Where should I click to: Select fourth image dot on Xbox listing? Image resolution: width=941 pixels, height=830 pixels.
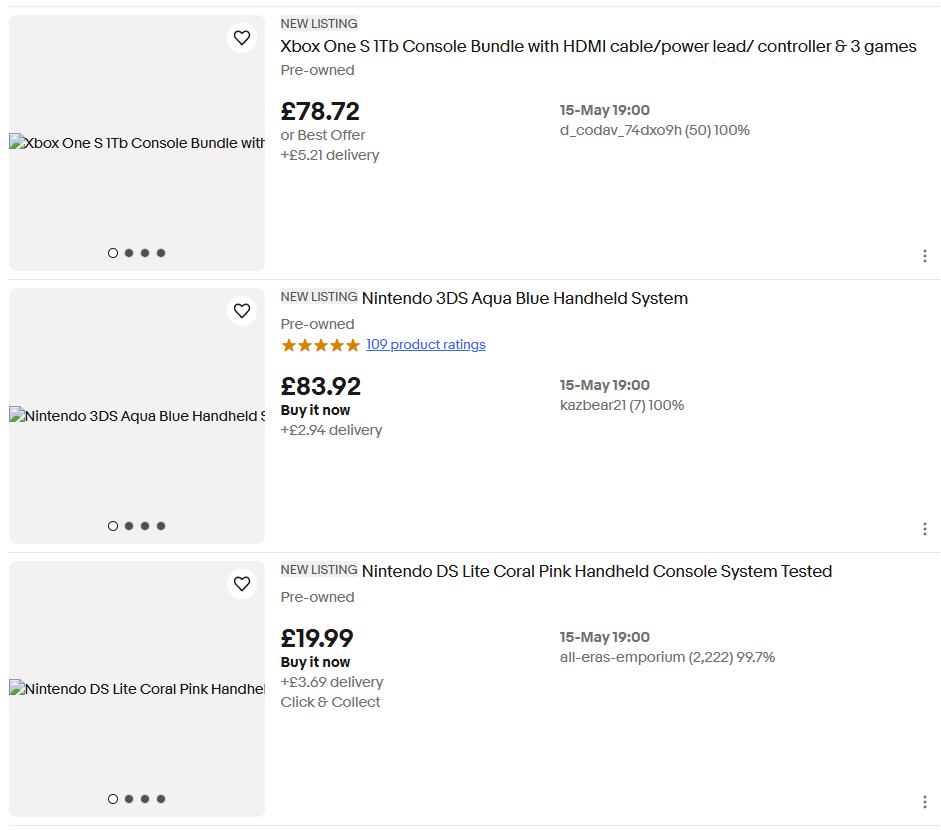click(161, 253)
